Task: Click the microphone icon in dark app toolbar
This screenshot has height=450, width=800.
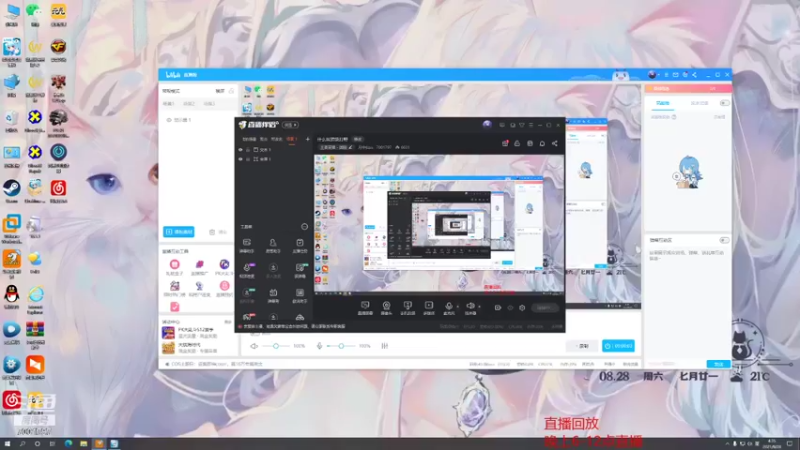Action: [x=449, y=307]
